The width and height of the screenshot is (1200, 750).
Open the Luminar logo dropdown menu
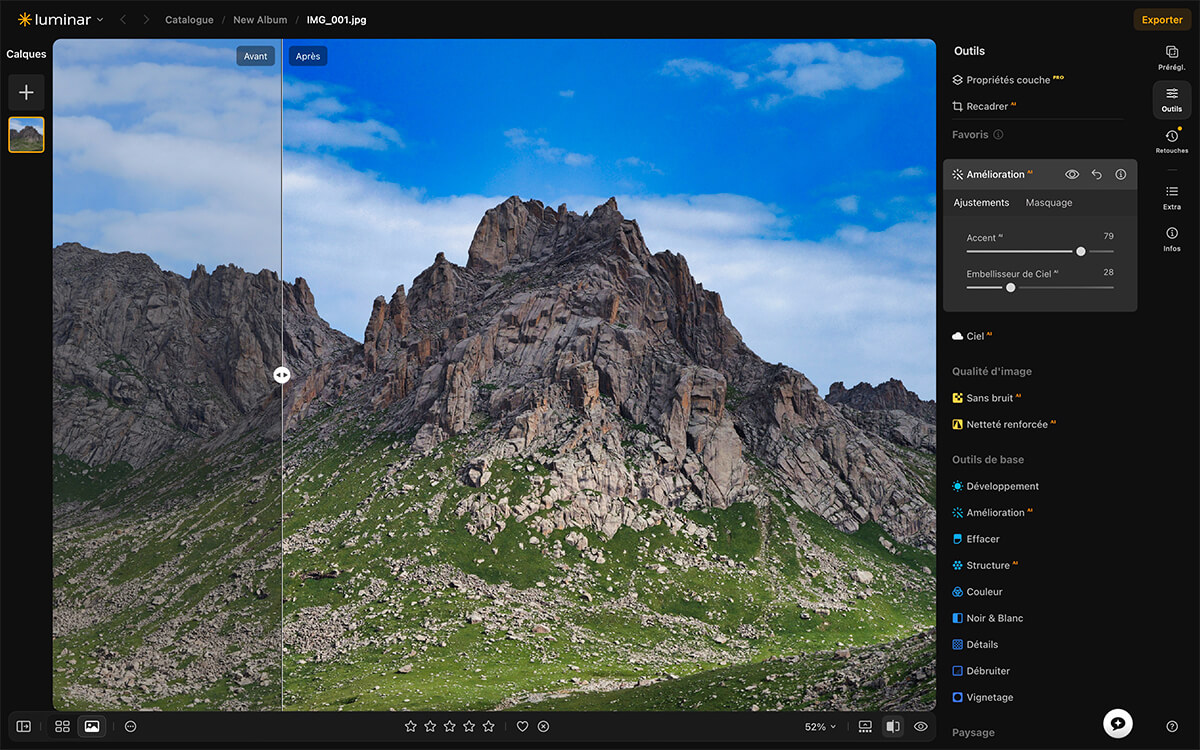[x=60, y=20]
